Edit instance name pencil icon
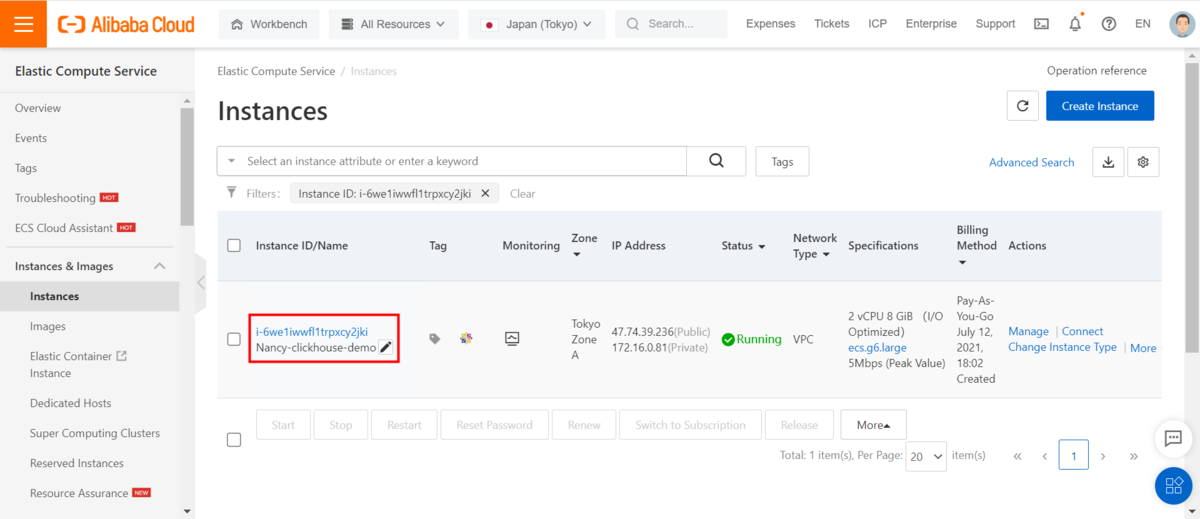1200x519 pixels. [386, 348]
